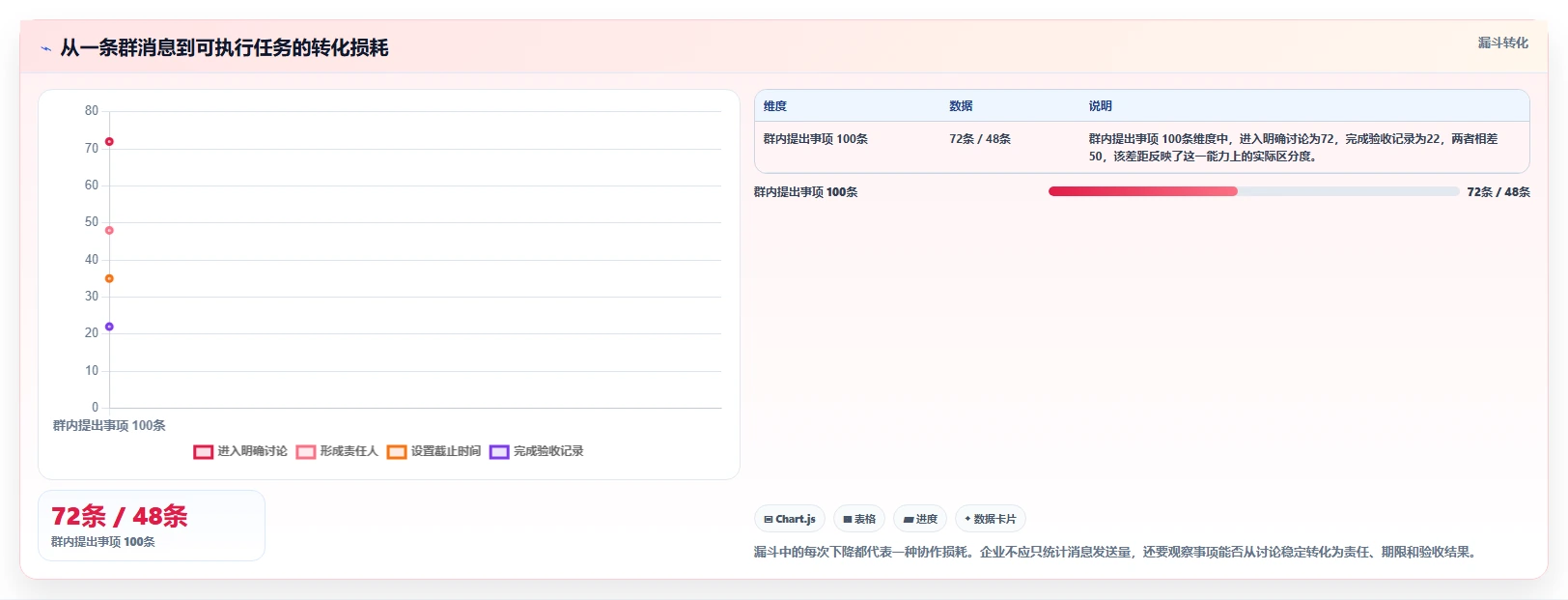Click the red data point at 72
Image resolution: width=1568 pixels, height=600 pixels.
109,142
